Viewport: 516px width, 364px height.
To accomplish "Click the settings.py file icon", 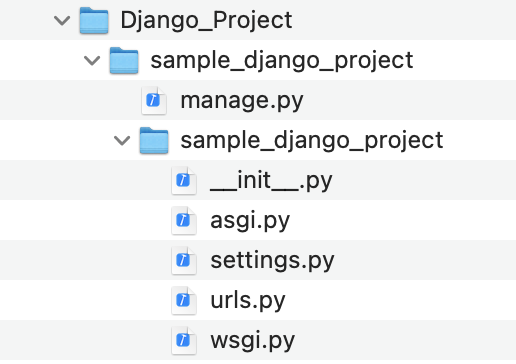I will pos(184,260).
